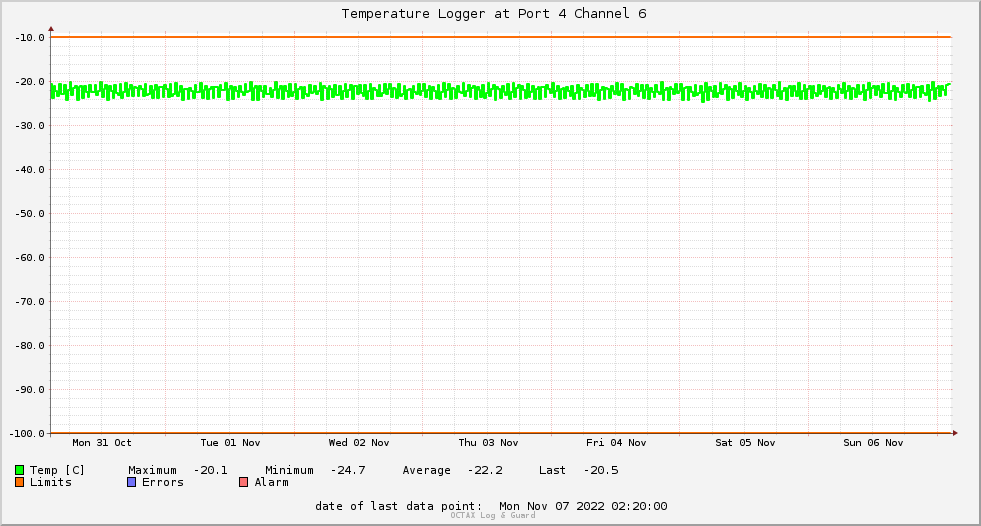Click the -30.0 y-axis label

30,126
